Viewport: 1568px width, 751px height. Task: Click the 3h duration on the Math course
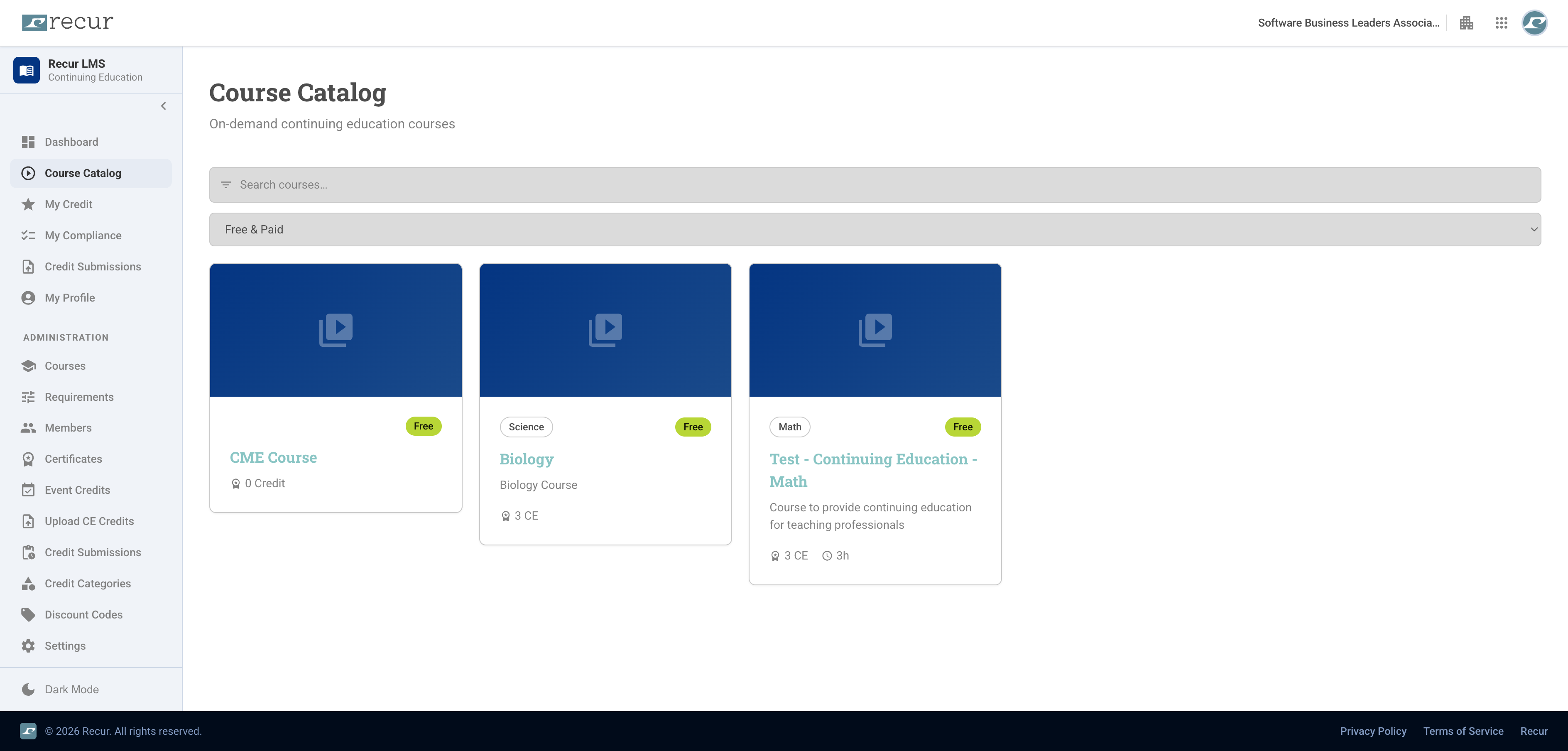tap(836, 555)
